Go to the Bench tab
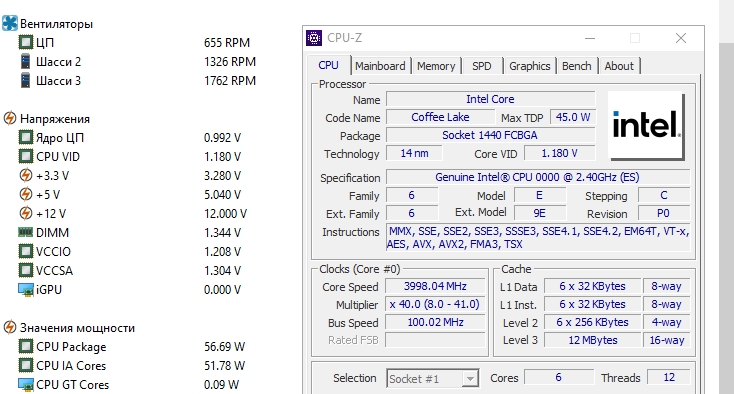 coord(577,66)
